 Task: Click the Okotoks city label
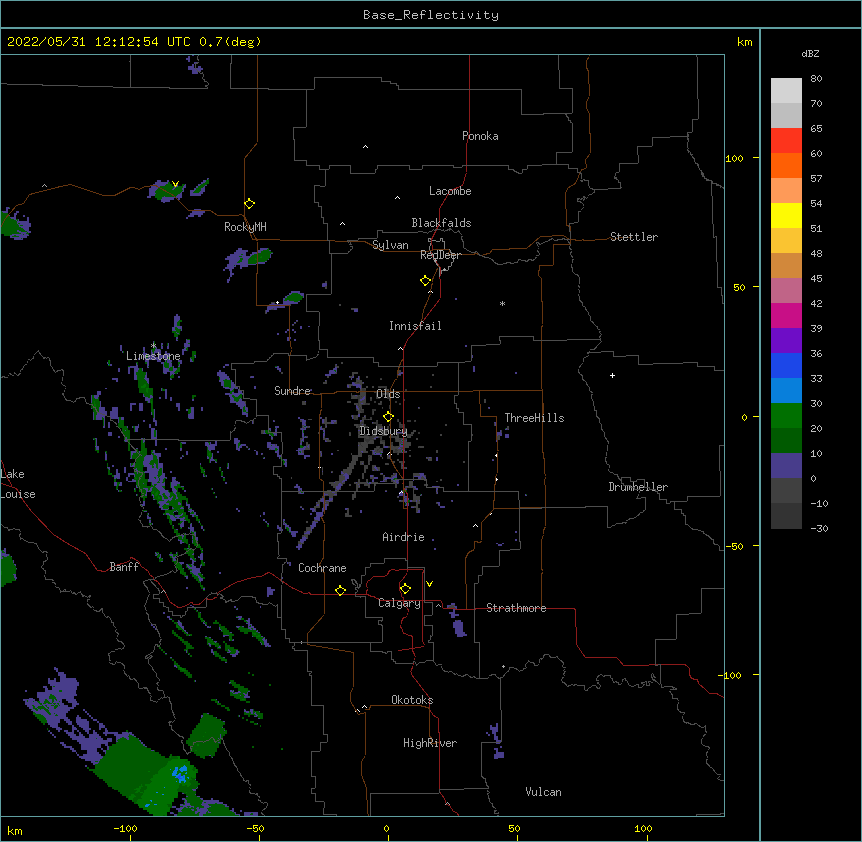412,700
